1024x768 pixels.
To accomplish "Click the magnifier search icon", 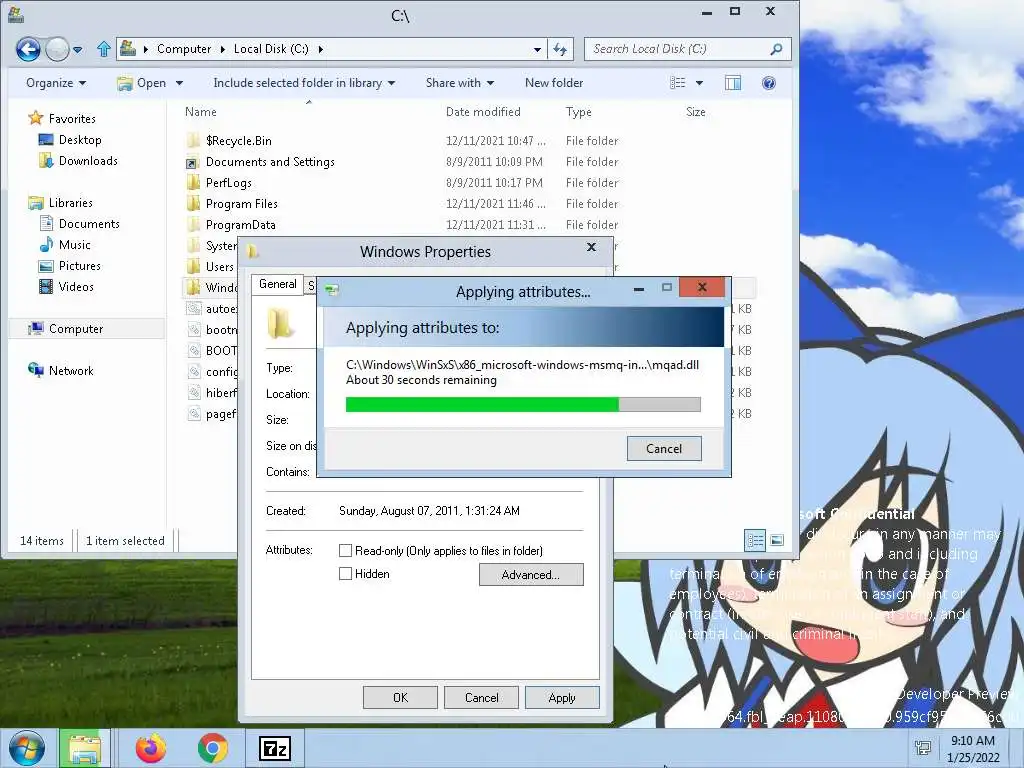I will pos(776,49).
